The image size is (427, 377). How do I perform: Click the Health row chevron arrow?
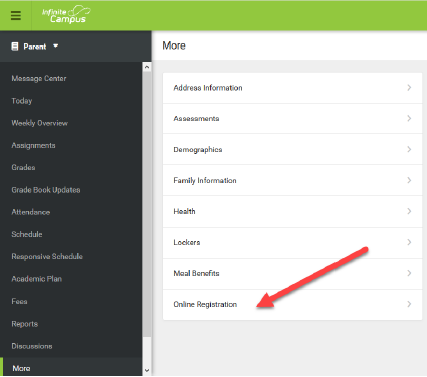click(409, 211)
